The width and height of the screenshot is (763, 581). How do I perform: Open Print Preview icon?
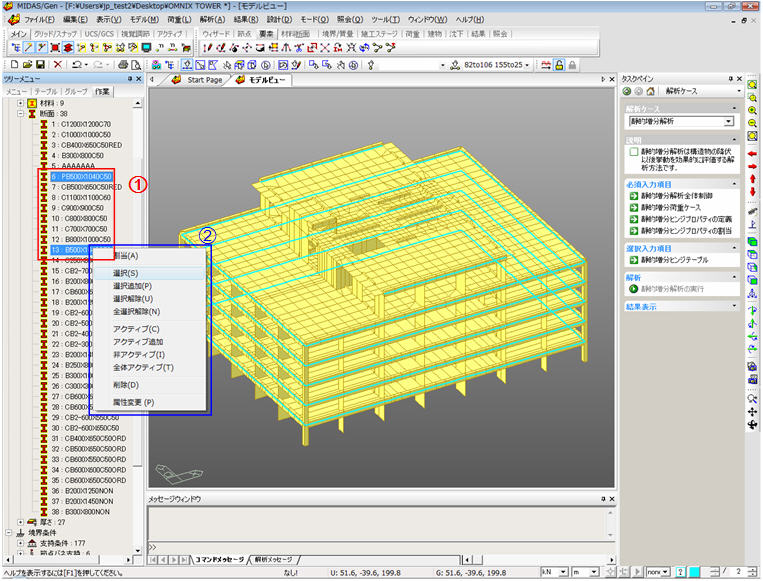pyautogui.click(x=136, y=65)
